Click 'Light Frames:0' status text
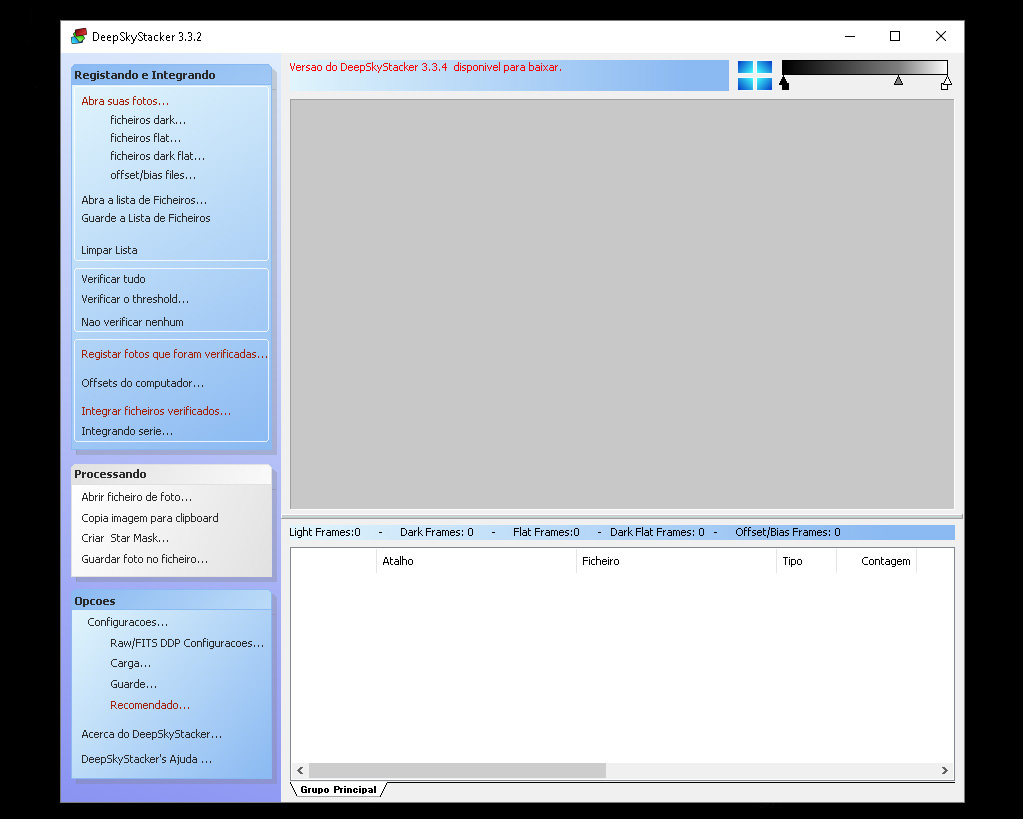Viewport: 1023px width, 819px height. click(x=325, y=533)
